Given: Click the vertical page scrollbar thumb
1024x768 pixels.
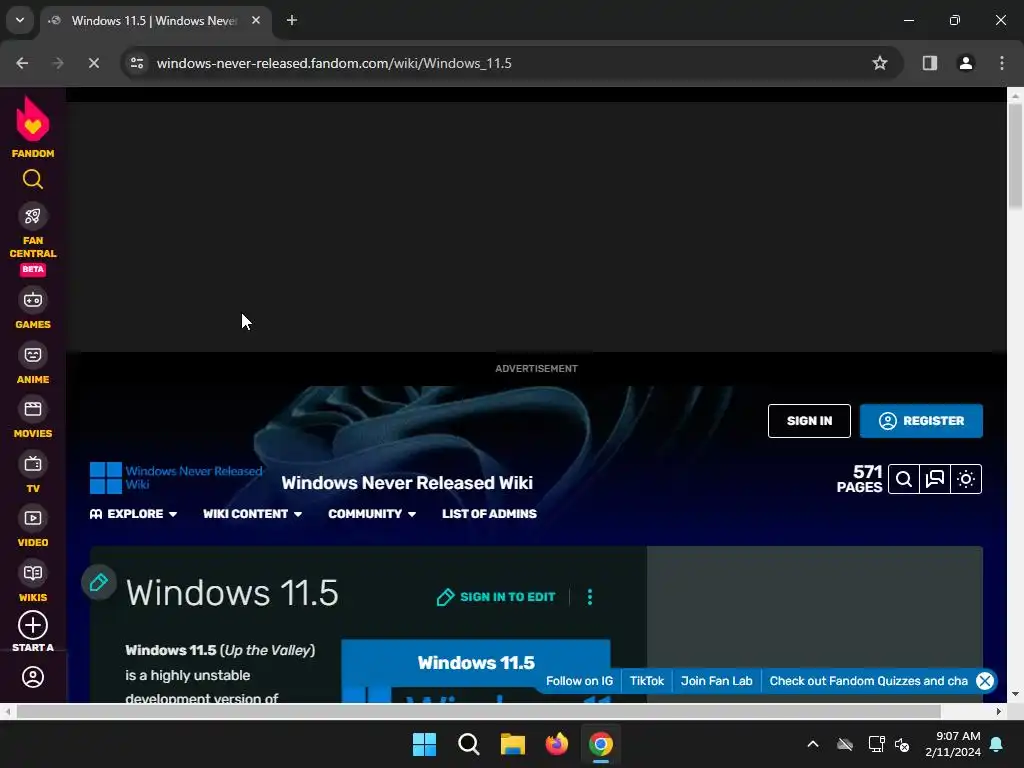Looking at the screenshot, I should click(1015, 157).
